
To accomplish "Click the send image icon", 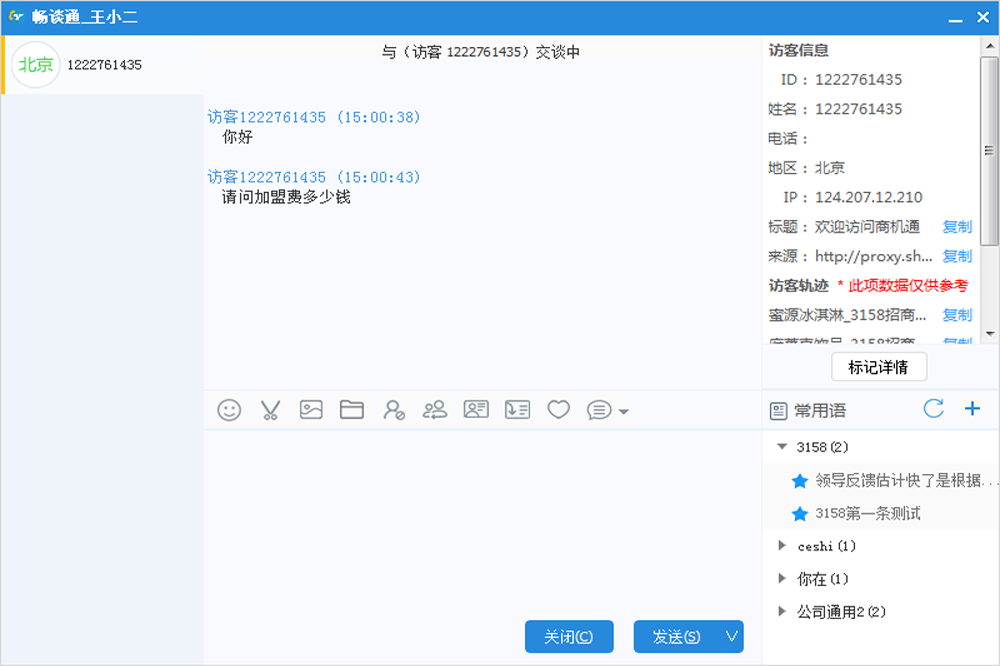I will [311, 409].
